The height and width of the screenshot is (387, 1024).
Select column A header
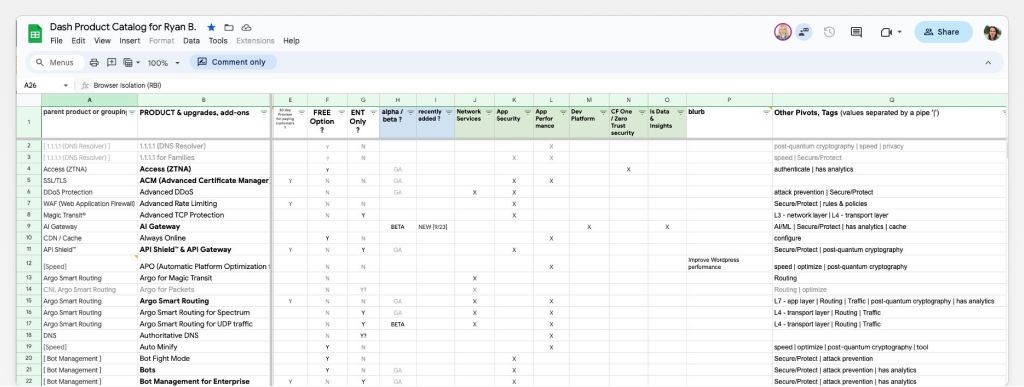pyautogui.click(x=89, y=100)
